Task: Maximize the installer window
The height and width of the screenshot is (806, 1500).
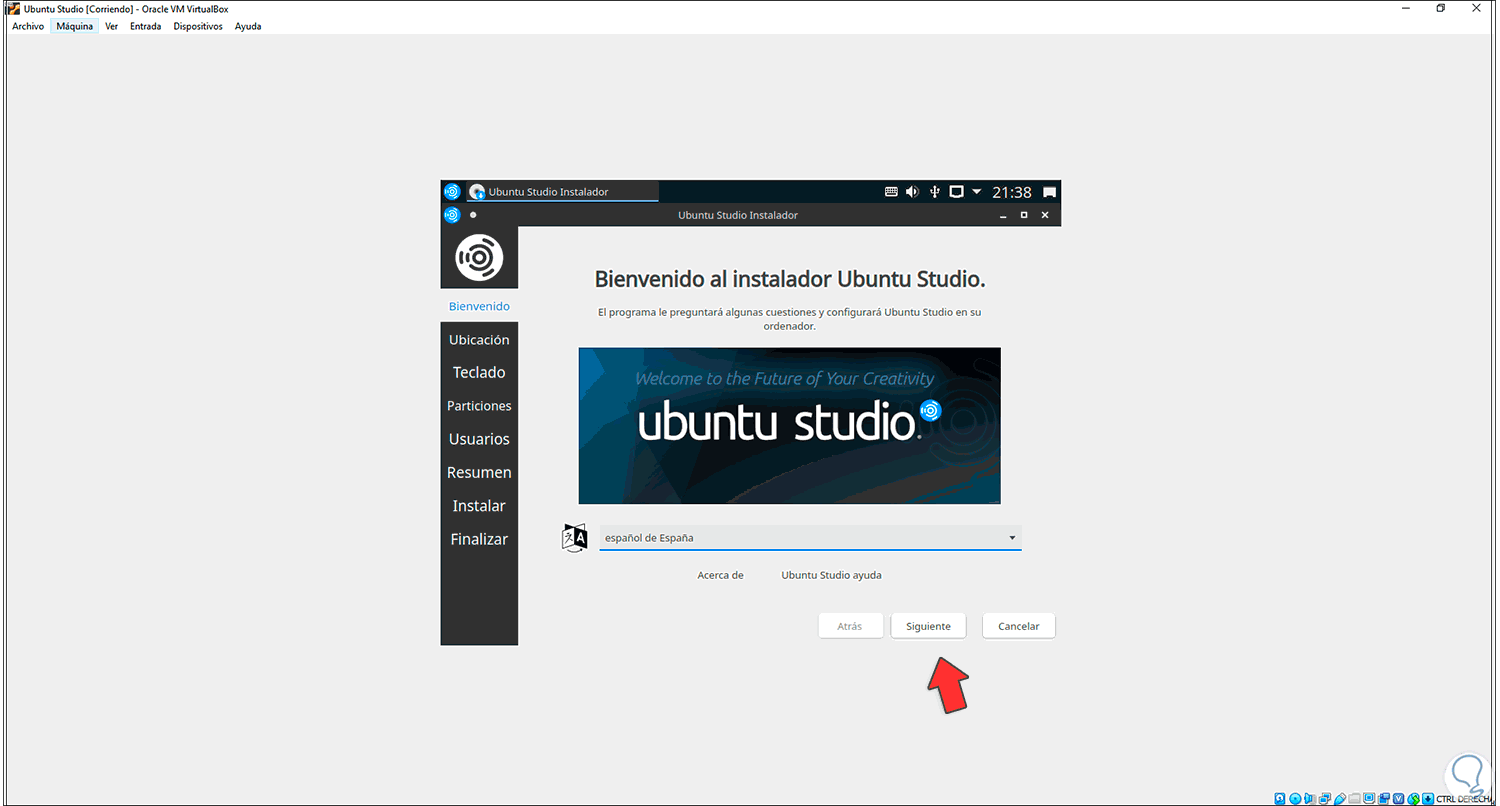Action: (1023, 215)
